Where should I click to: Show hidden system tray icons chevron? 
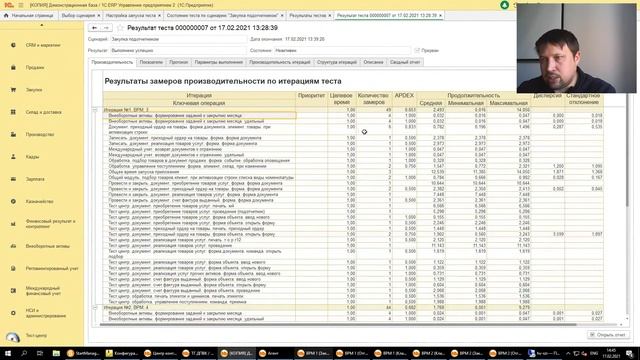pos(568,353)
